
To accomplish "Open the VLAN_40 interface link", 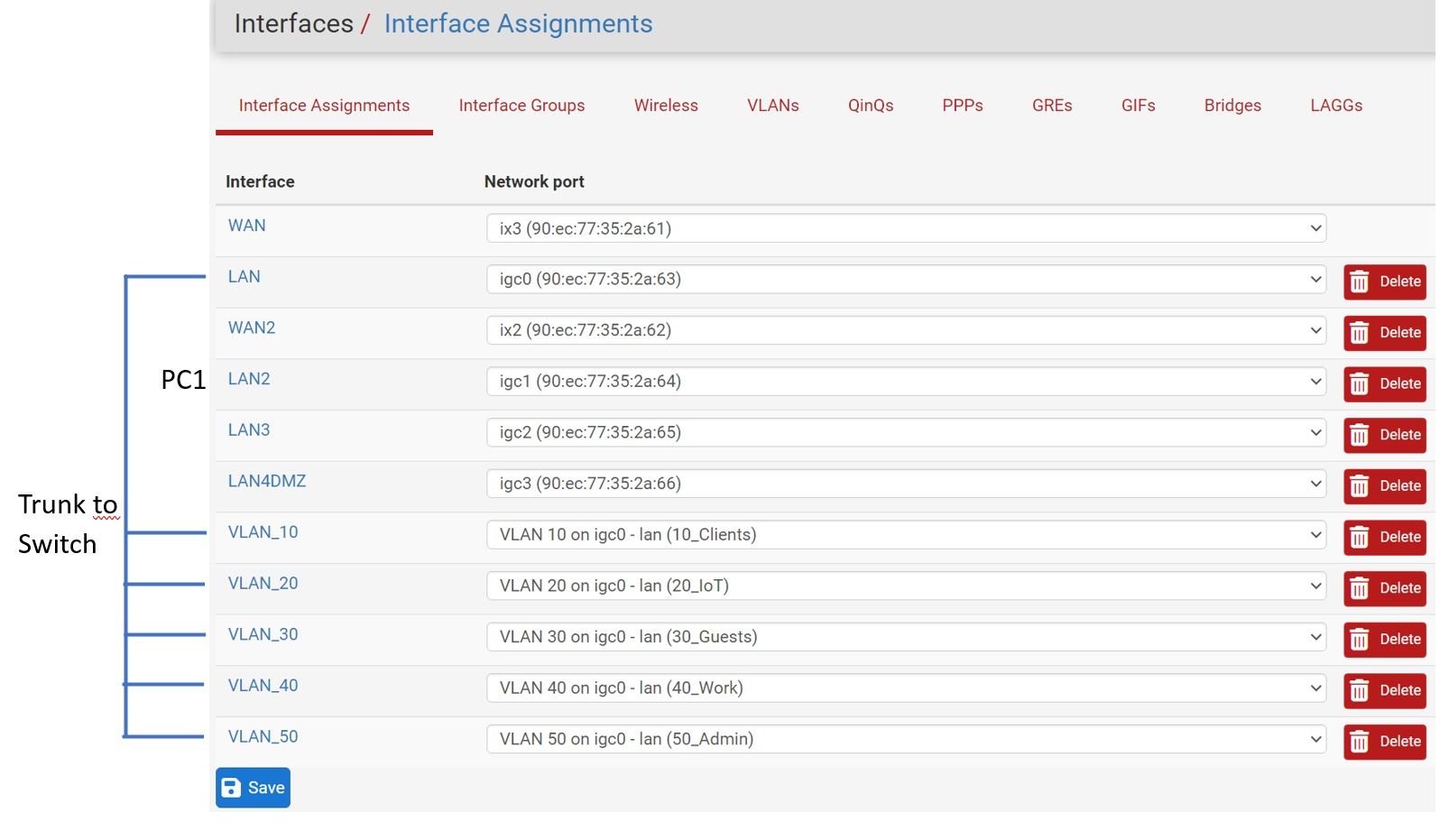I will coord(263,686).
